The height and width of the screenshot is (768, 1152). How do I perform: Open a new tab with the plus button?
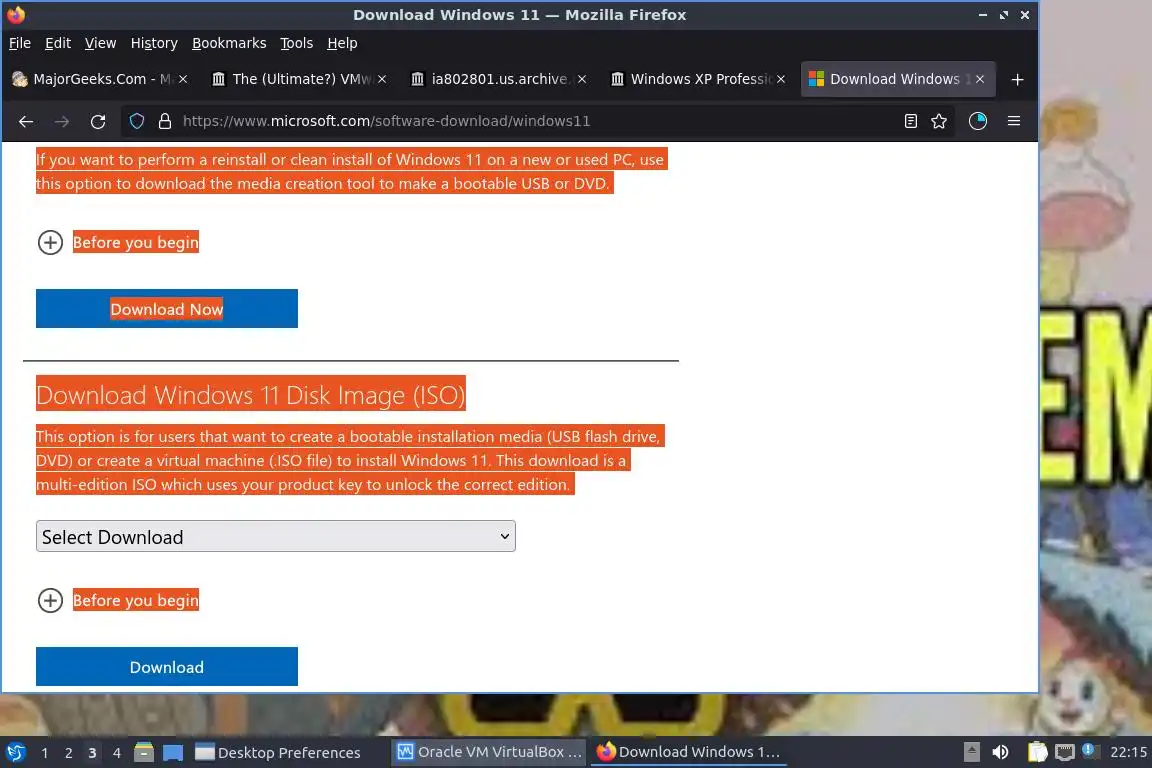tap(1017, 79)
